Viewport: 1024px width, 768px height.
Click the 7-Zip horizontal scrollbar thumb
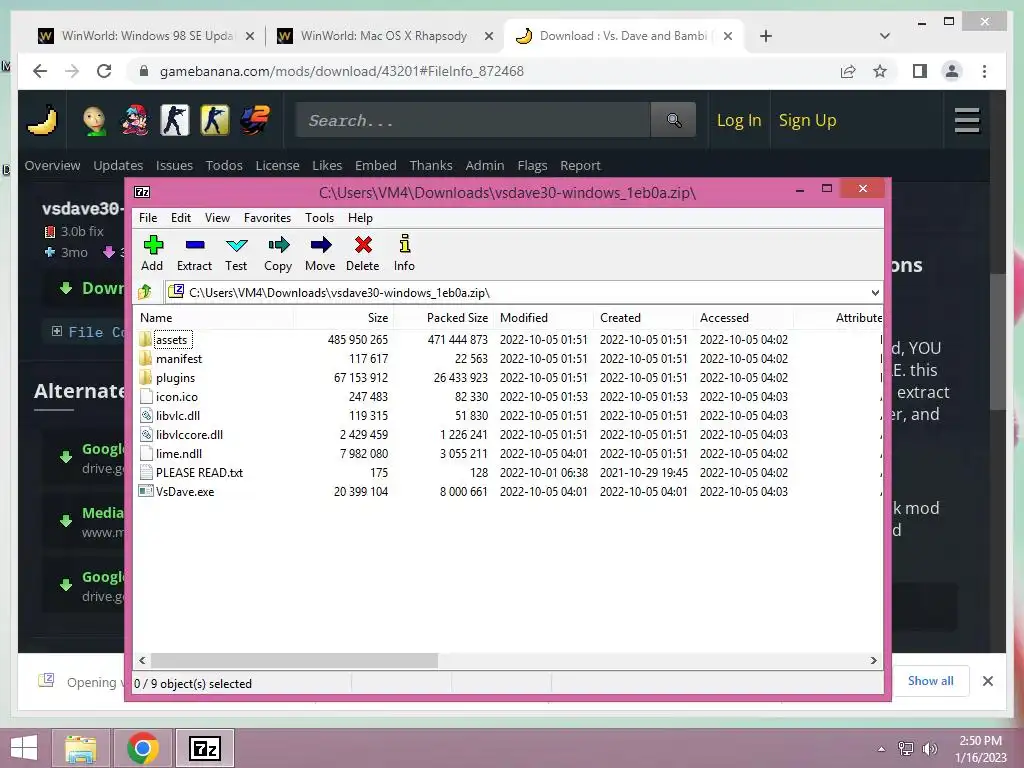(295, 660)
